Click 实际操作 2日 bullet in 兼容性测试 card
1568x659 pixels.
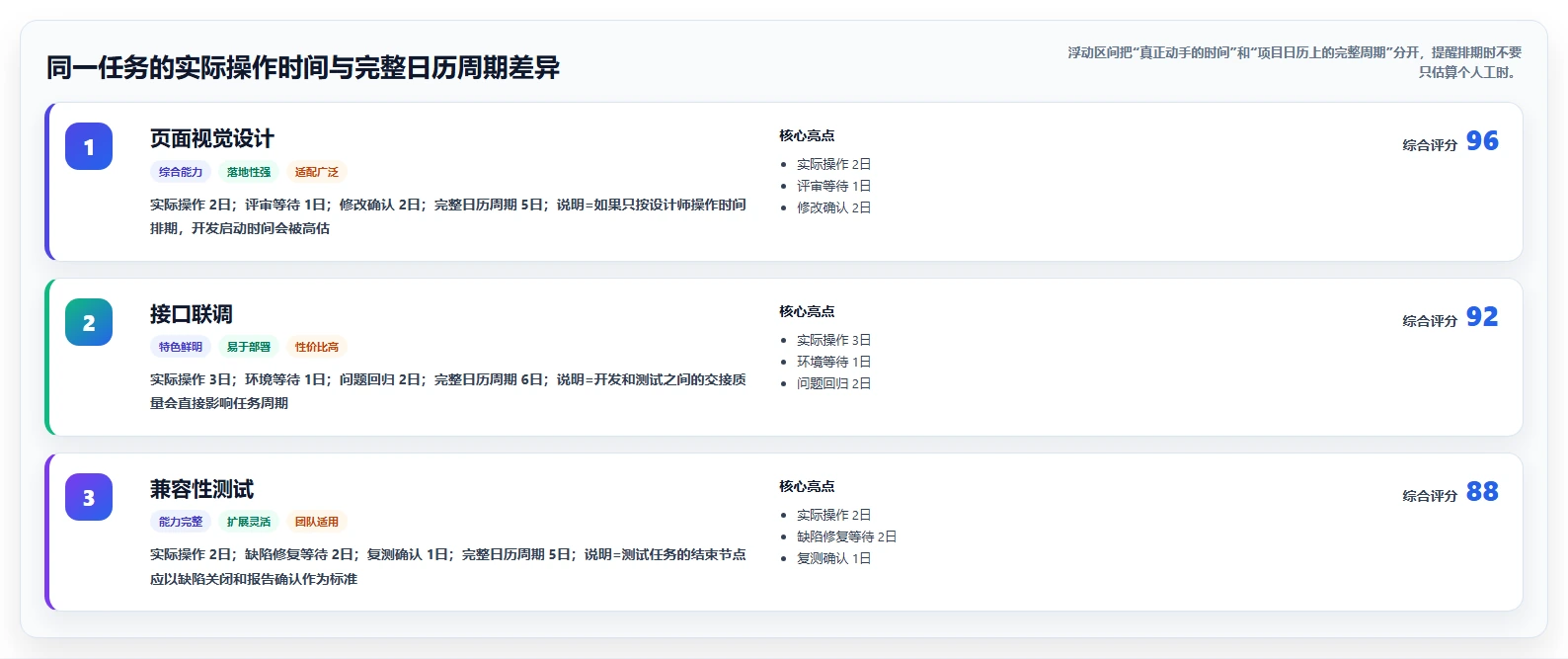tap(833, 515)
